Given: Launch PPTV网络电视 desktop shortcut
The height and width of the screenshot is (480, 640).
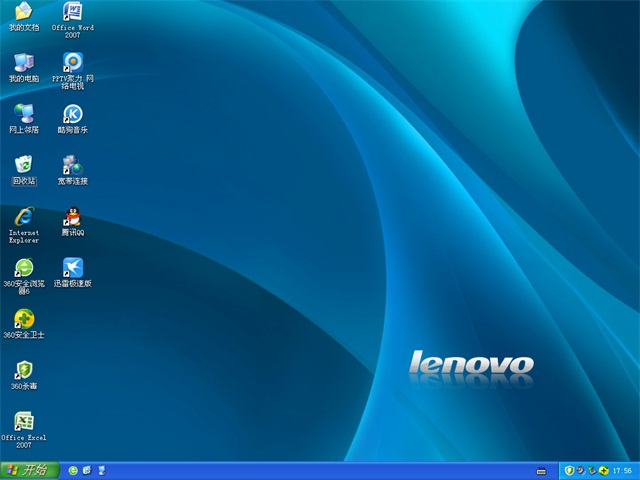Looking at the screenshot, I should pos(72,62).
